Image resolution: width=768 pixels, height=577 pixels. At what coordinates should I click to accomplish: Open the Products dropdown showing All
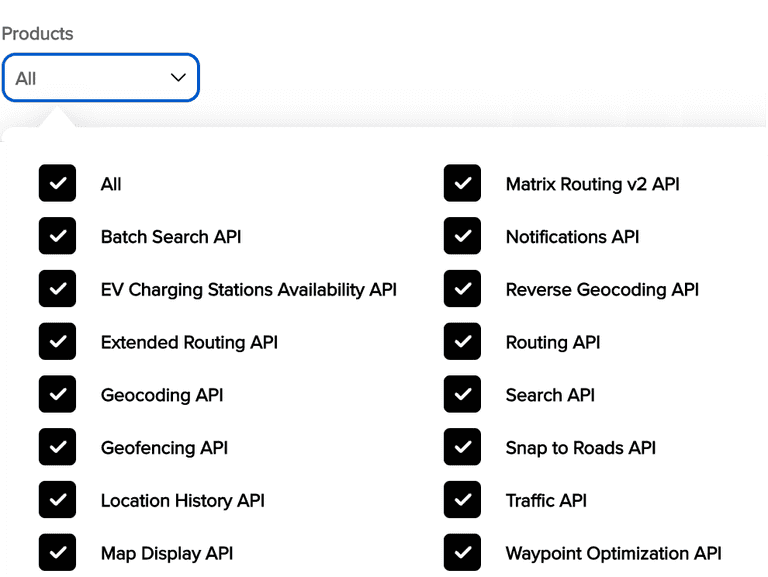(x=100, y=78)
